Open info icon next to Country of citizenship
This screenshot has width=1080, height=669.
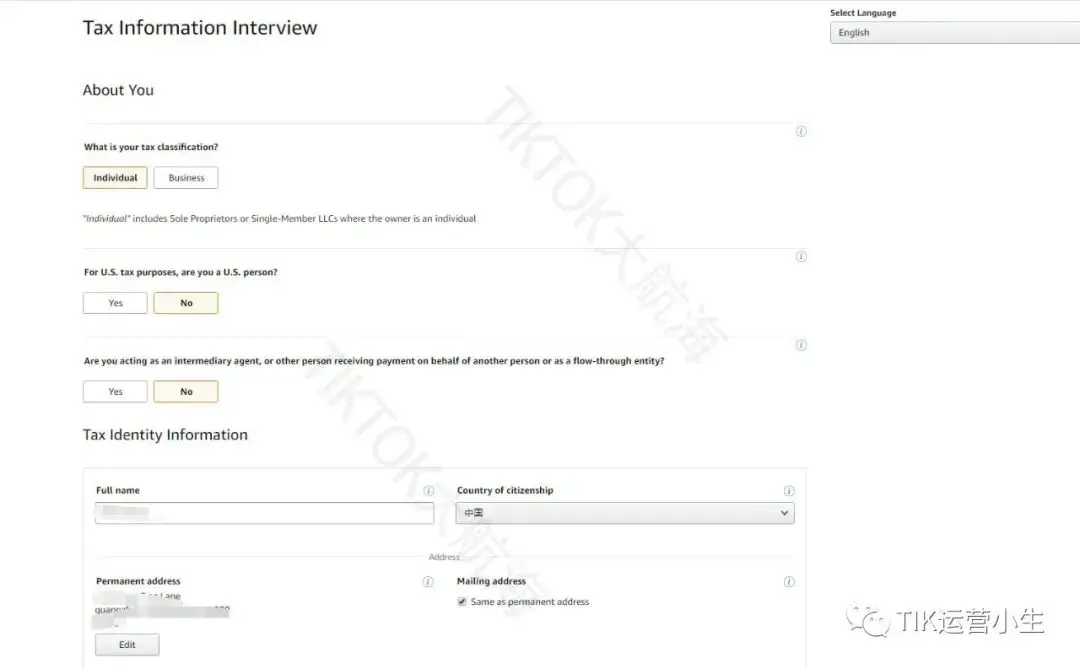pyautogui.click(x=789, y=491)
